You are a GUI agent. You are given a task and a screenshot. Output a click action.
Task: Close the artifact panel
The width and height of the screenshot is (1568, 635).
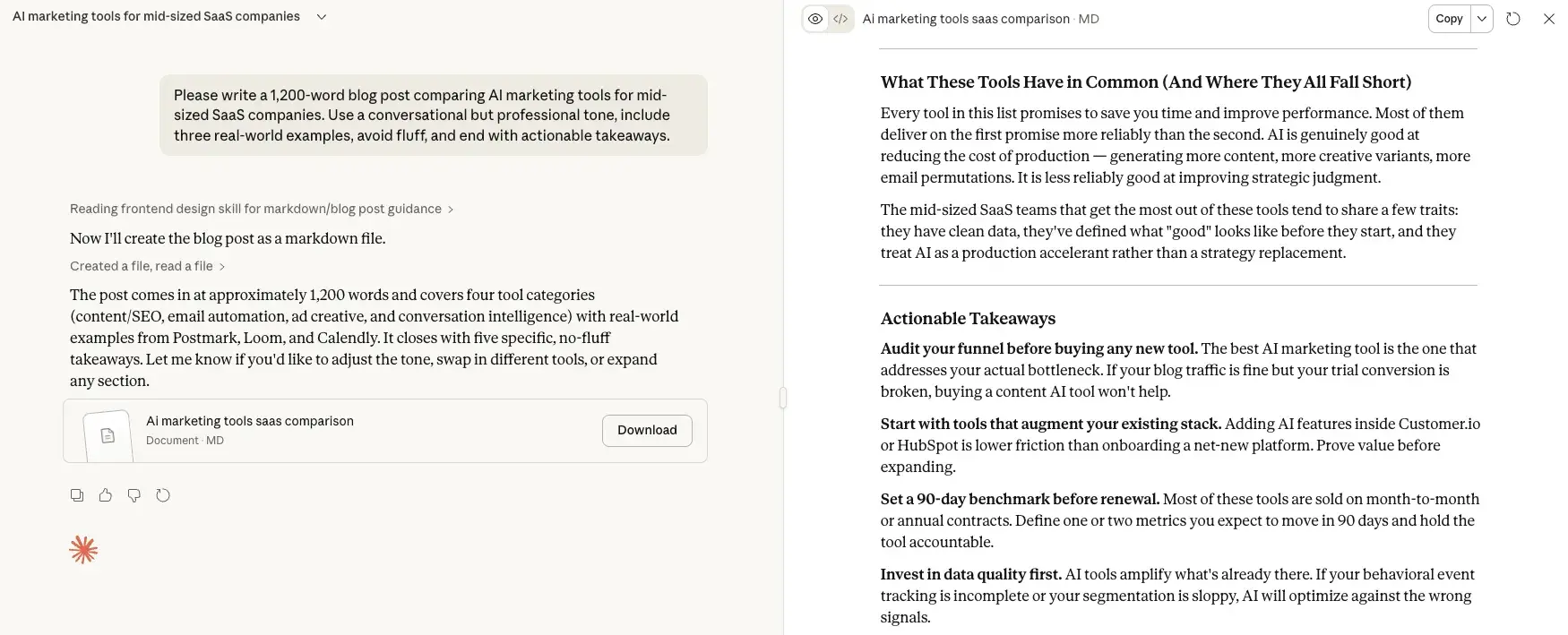tap(1549, 19)
